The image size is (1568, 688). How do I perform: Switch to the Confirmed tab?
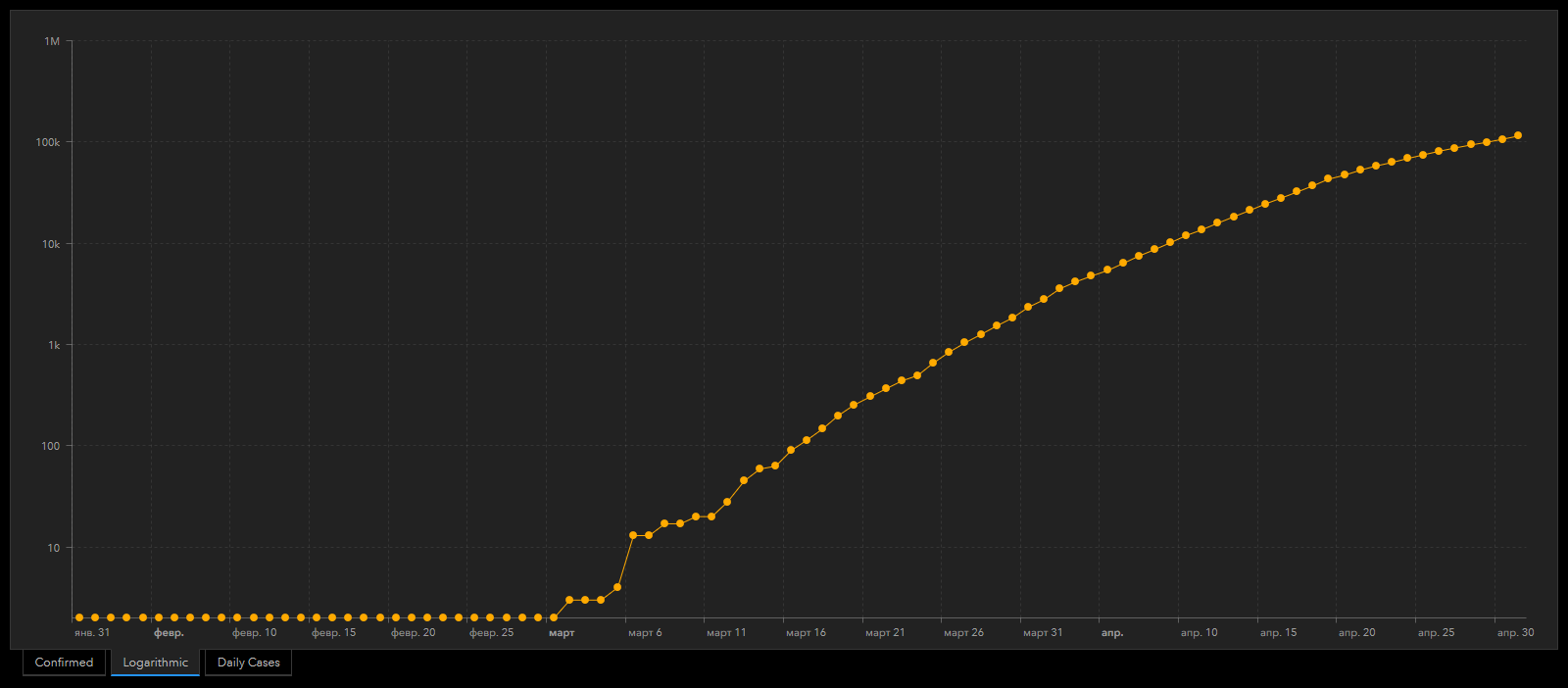coord(64,663)
